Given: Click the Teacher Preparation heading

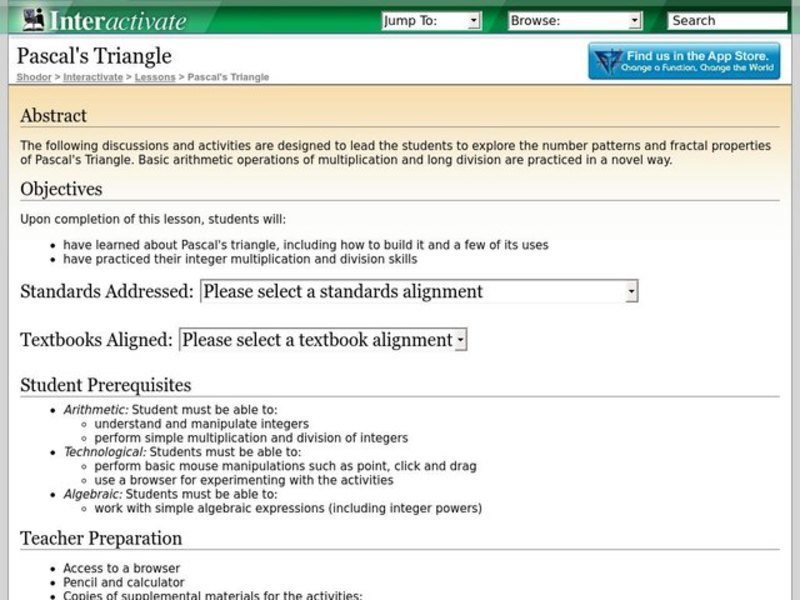Looking at the screenshot, I should click(101, 538).
